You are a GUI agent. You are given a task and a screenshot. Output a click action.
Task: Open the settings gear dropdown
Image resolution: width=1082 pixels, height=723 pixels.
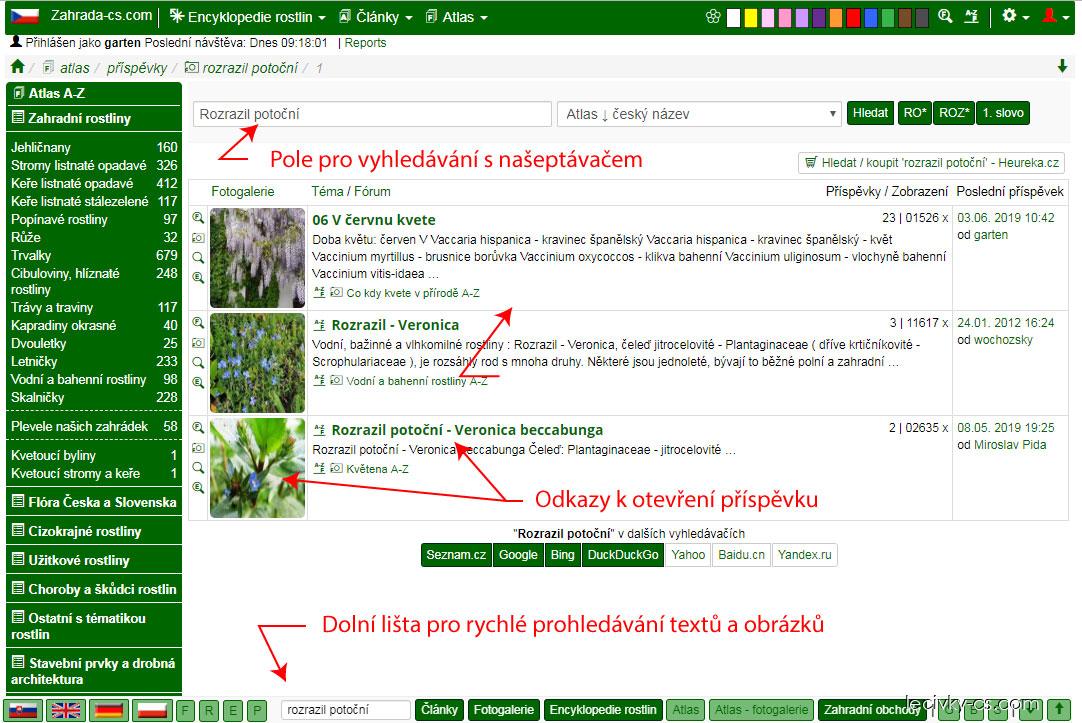1015,17
